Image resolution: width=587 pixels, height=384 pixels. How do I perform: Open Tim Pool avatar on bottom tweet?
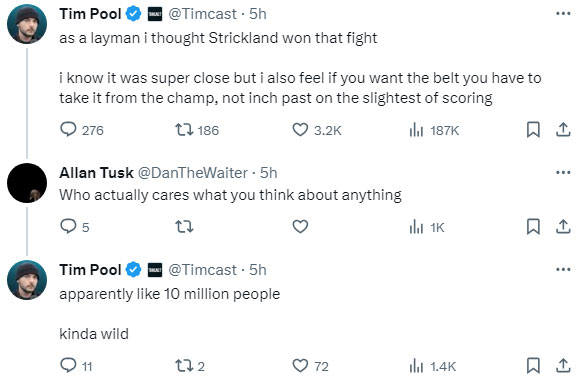27,280
